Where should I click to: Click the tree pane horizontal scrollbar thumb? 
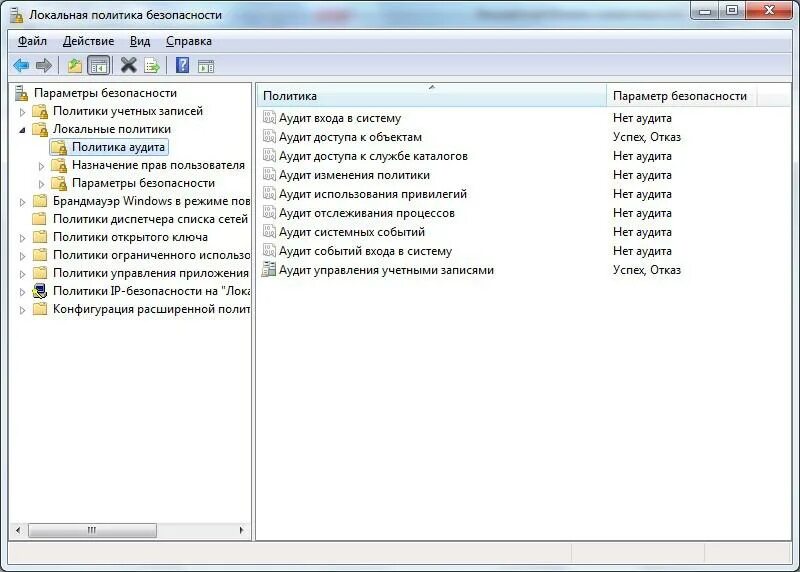pyautogui.click(x=92, y=530)
